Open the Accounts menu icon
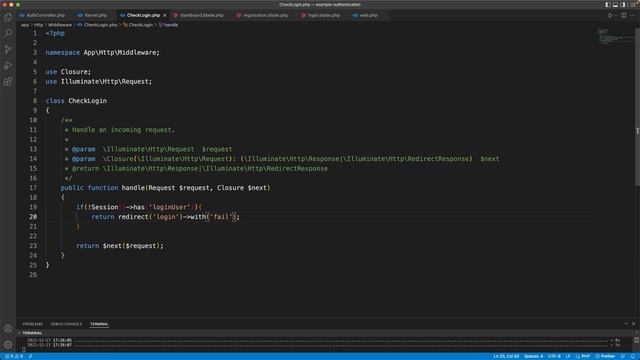The height and width of the screenshot is (360, 640). 8,329
